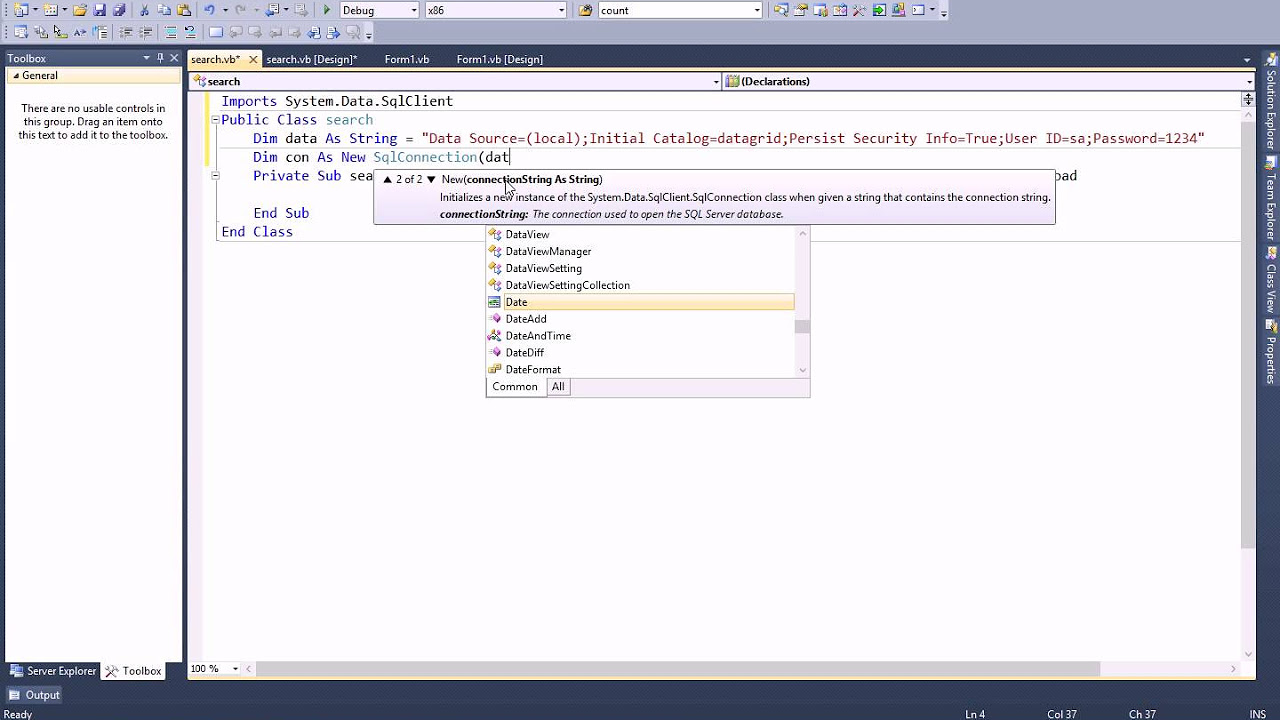Switch to the Form1.vb tab
The height and width of the screenshot is (720, 1280).
pyautogui.click(x=407, y=59)
